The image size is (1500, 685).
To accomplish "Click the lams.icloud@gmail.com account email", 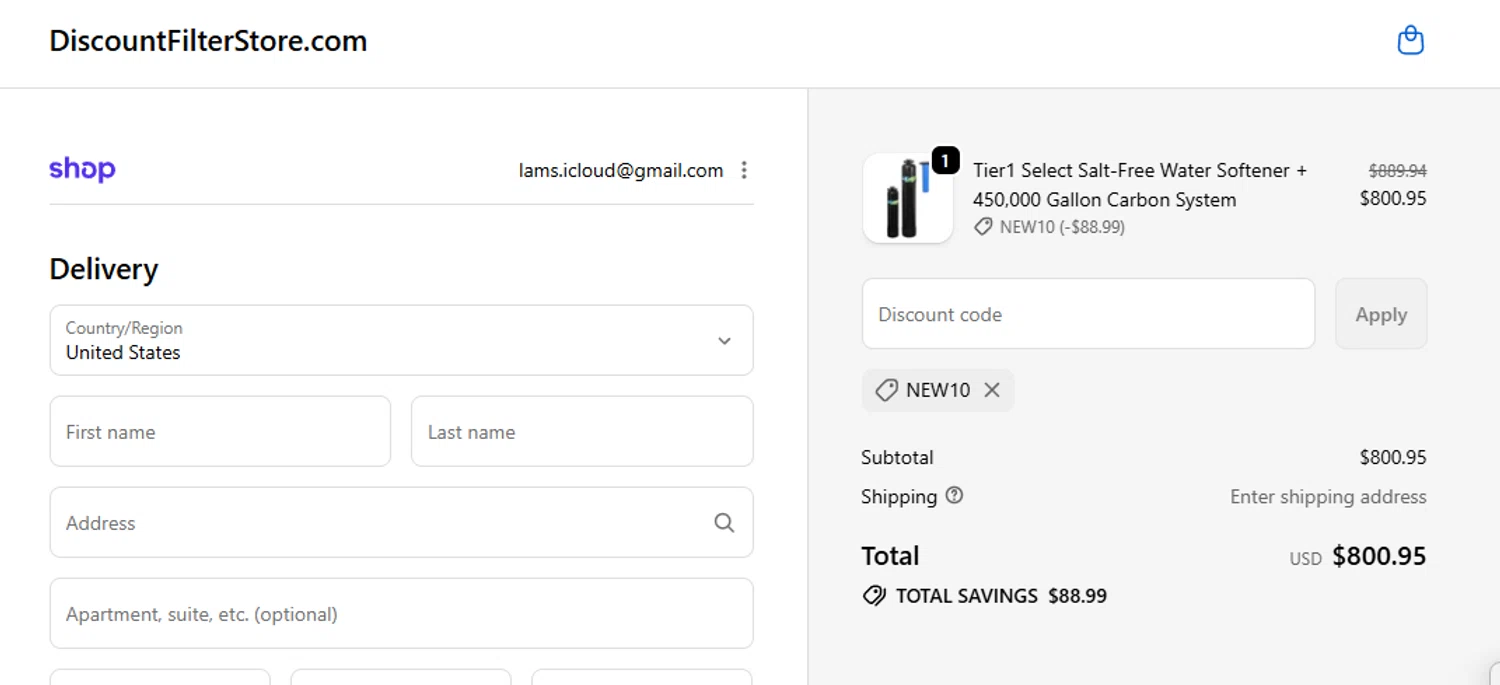I will pyautogui.click(x=620, y=171).
